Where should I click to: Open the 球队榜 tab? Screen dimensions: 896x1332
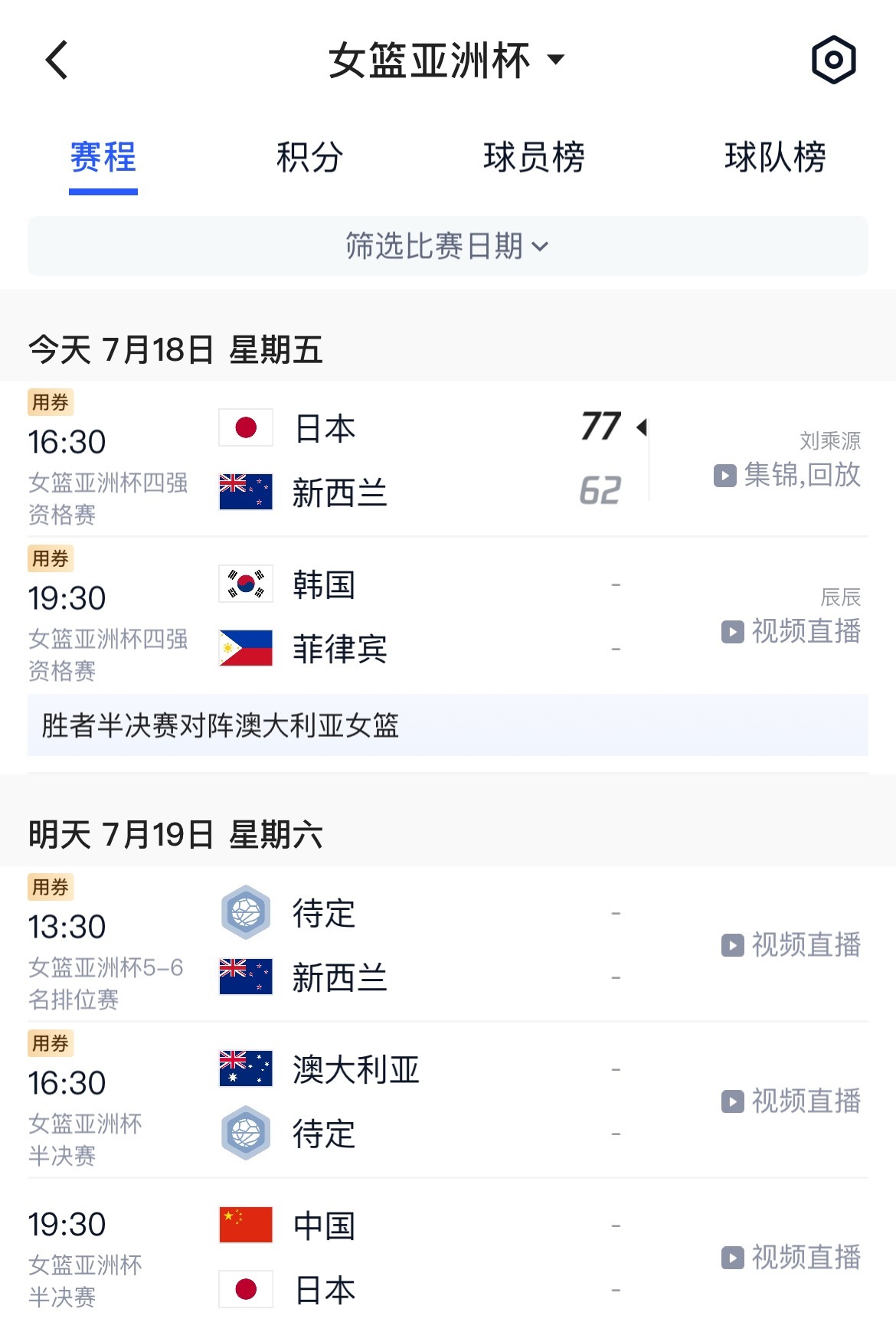(775, 158)
